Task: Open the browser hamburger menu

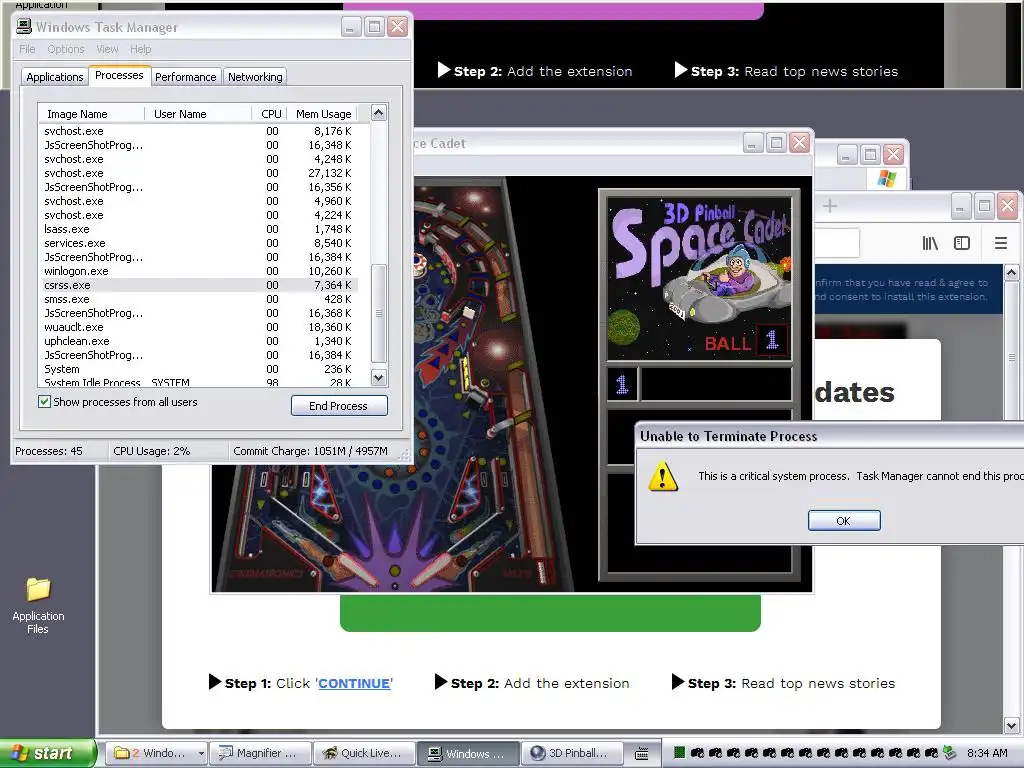Action: [x=1000, y=243]
